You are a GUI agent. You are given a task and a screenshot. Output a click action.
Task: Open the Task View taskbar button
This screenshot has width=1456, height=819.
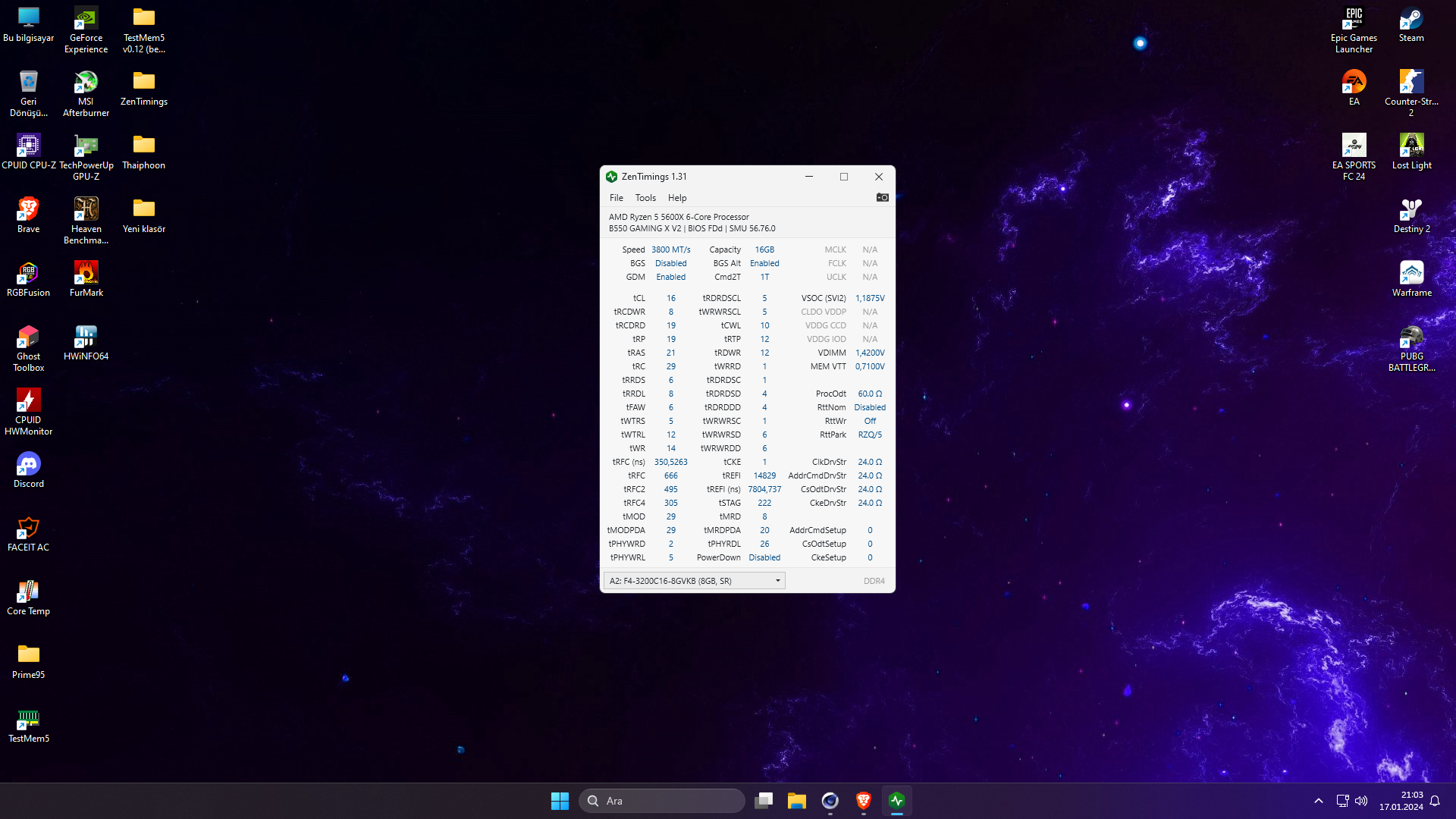click(x=764, y=801)
